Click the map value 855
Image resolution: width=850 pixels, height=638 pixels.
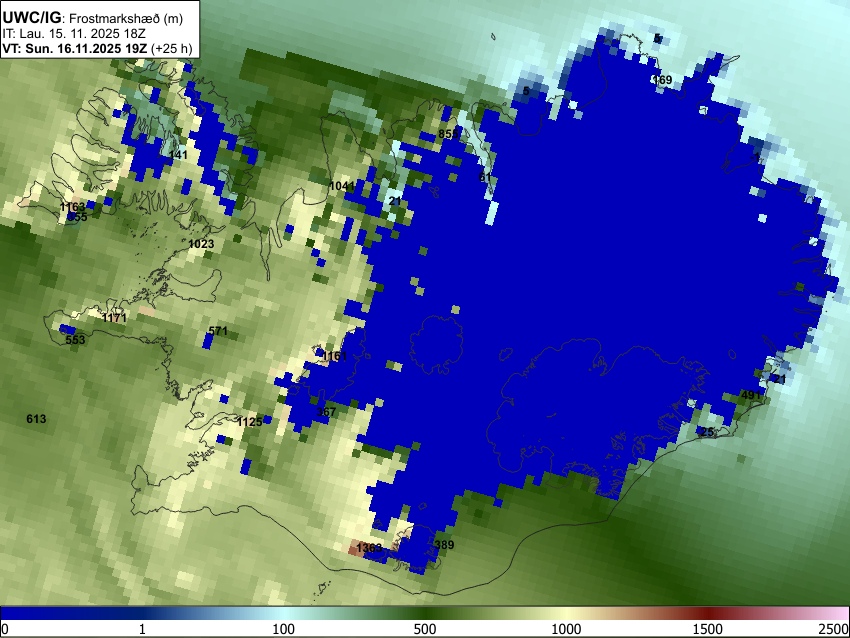(448, 134)
